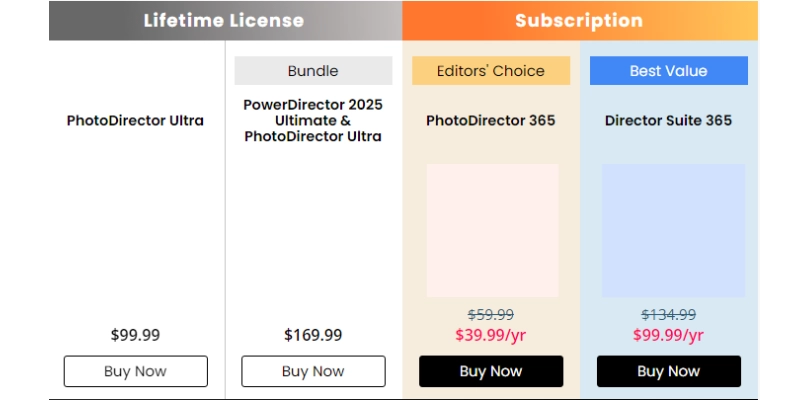Click Buy Now for PhotoDirector Ultra

(136, 371)
